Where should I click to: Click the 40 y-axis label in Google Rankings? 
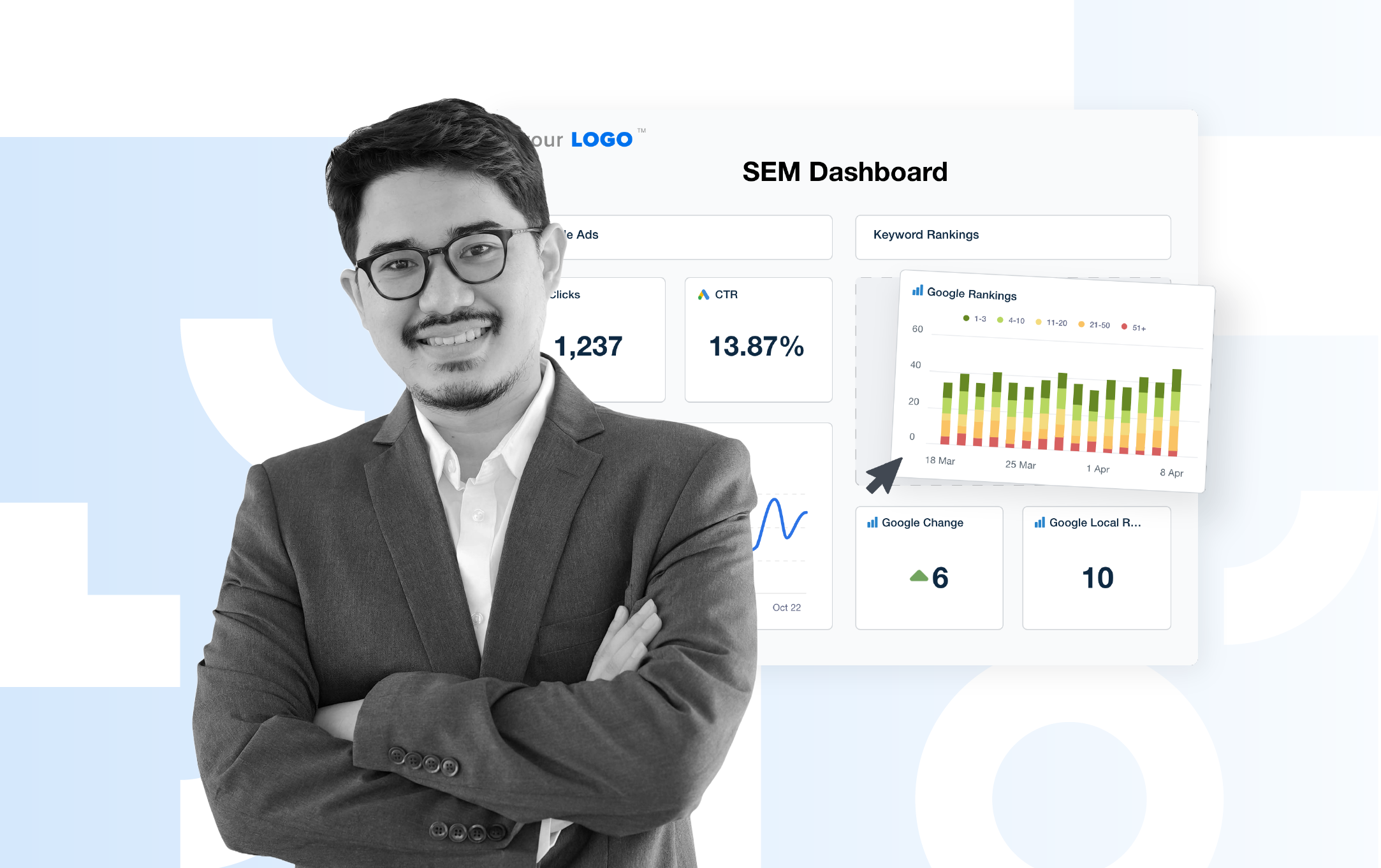click(915, 365)
